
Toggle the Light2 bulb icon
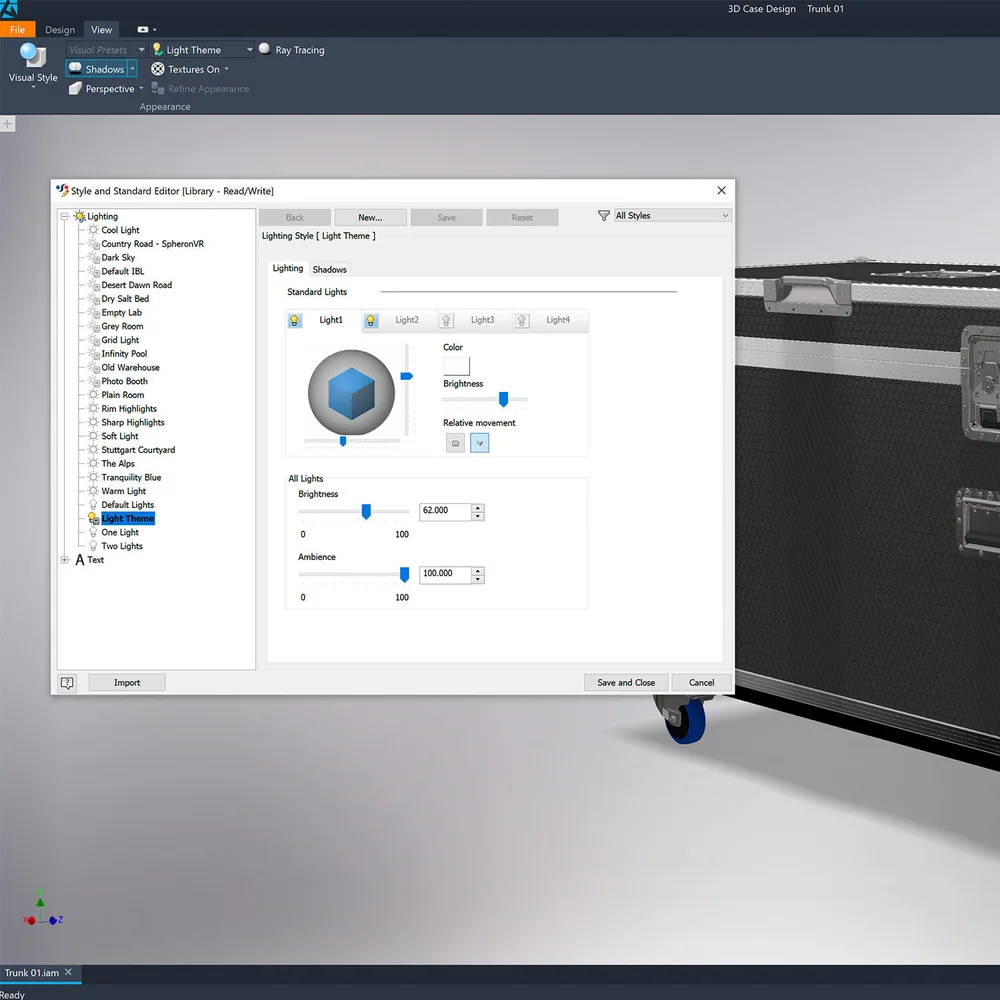(371, 320)
